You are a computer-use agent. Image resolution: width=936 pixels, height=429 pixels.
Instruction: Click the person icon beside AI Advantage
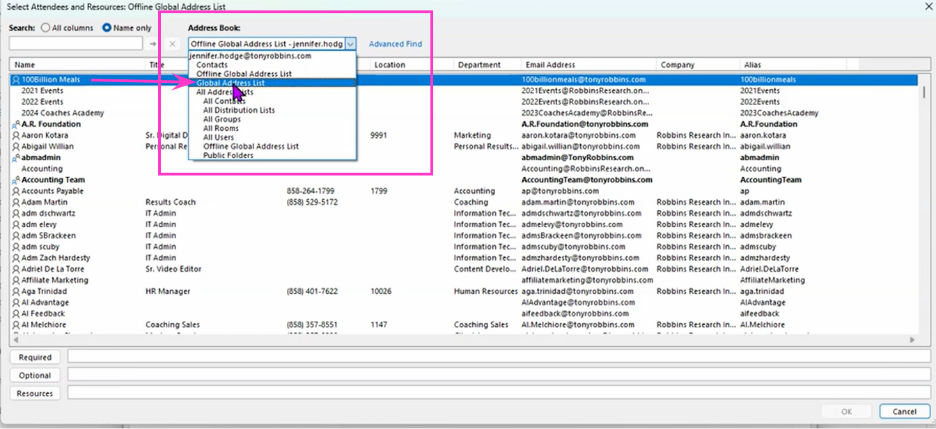point(16,303)
